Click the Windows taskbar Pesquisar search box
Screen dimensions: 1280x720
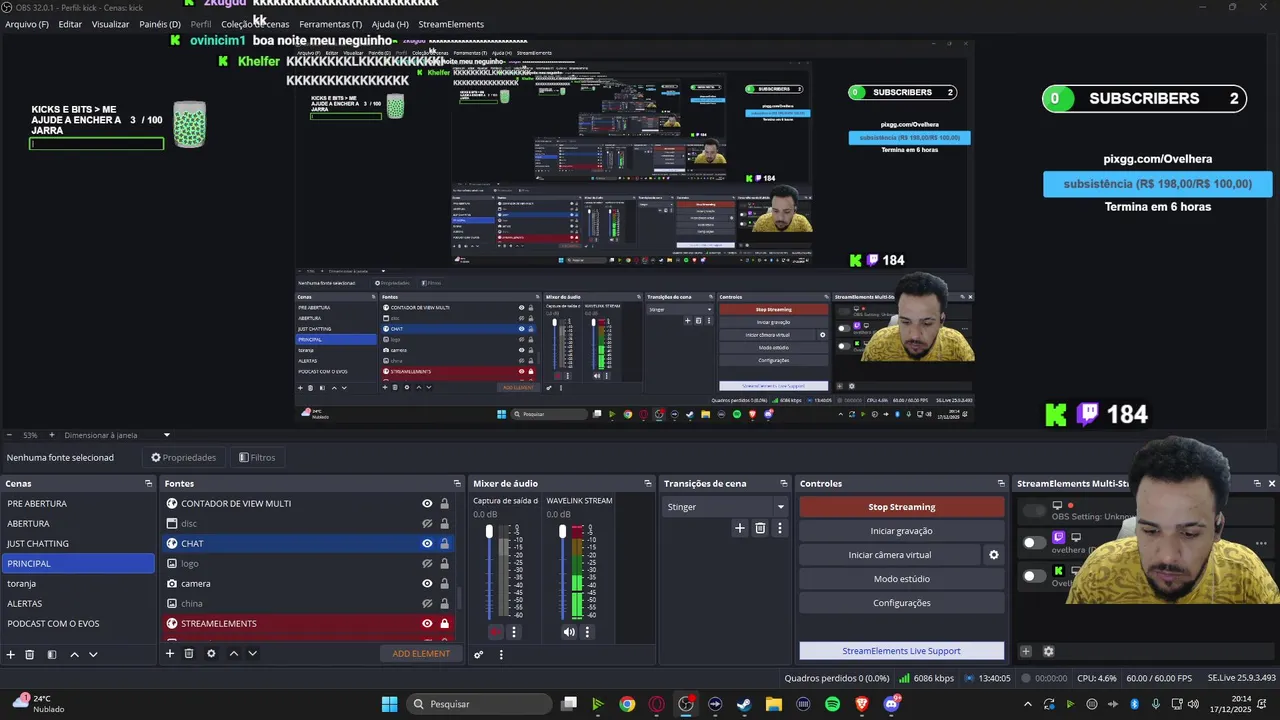480,704
